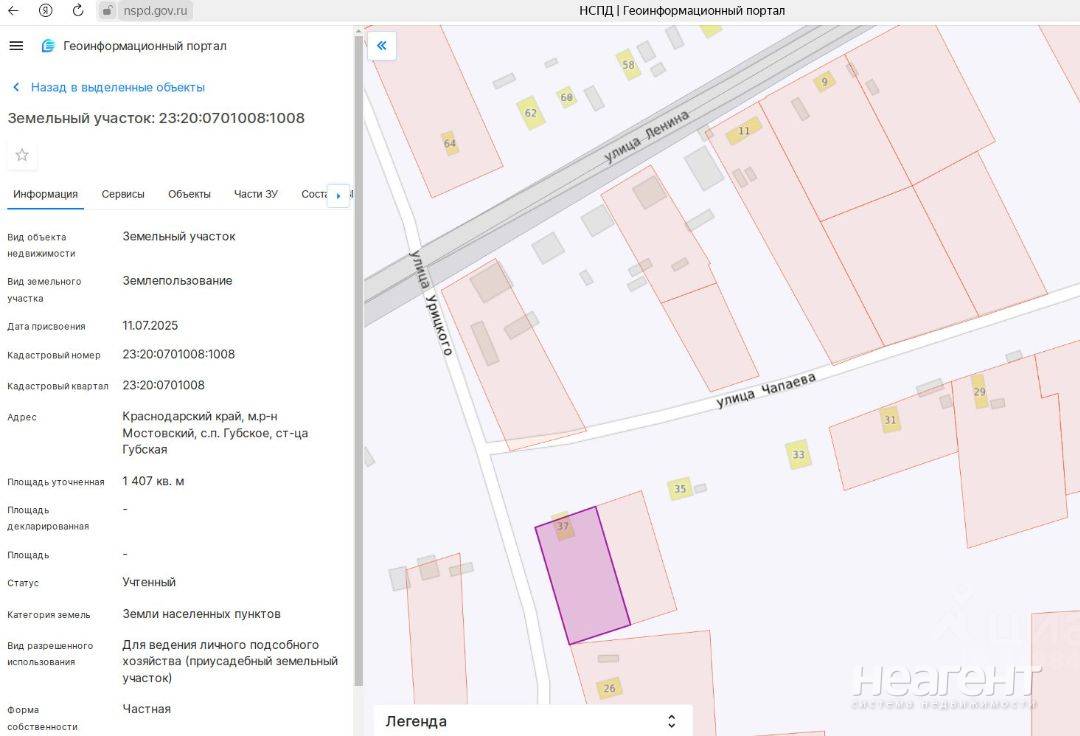1080x736 pixels.
Task: Select the Части ЗУ tab
Action: pos(255,194)
